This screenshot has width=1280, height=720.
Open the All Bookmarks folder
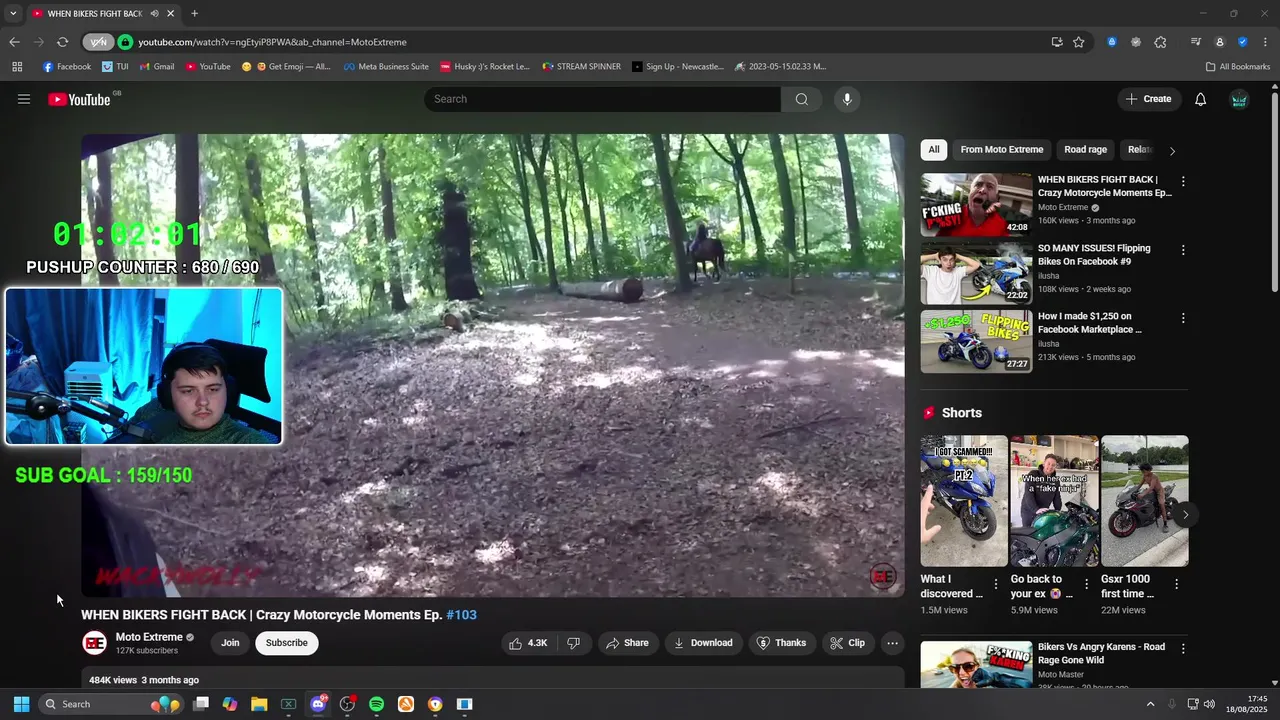[x=1238, y=67]
